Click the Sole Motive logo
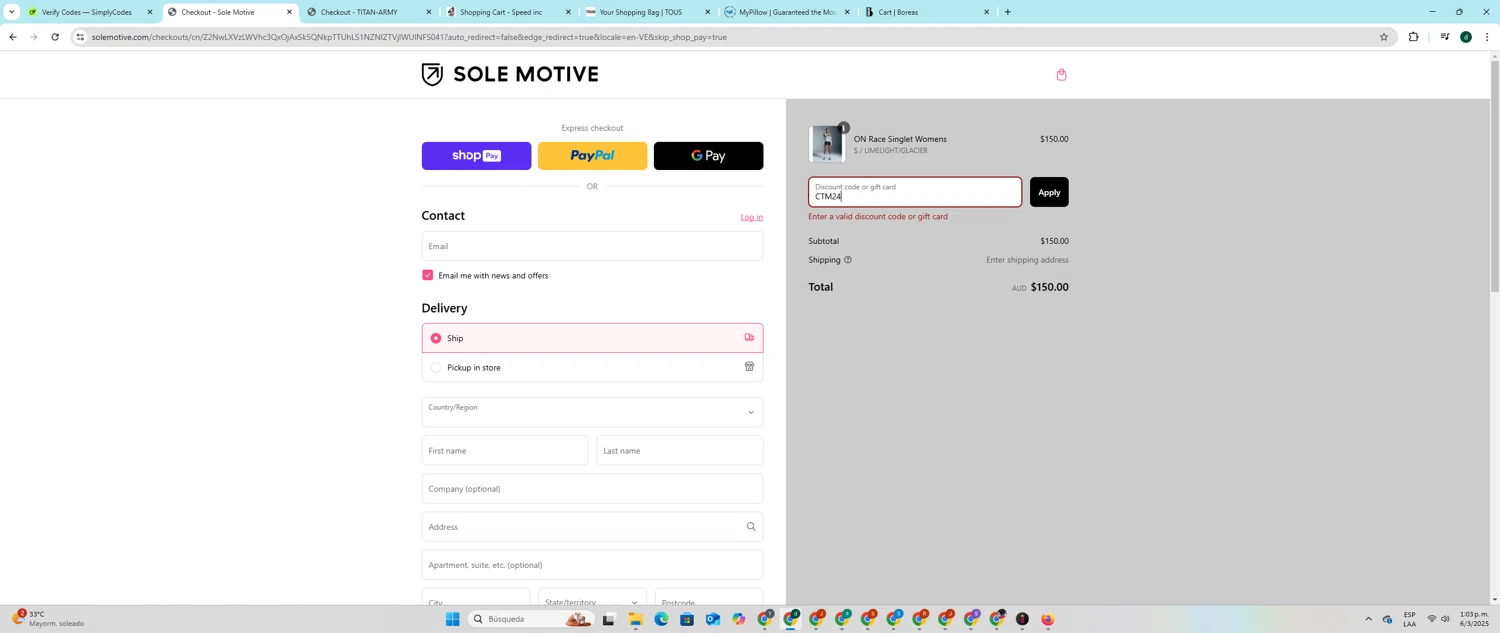Viewport: 1500px width, 633px height. coord(510,75)
